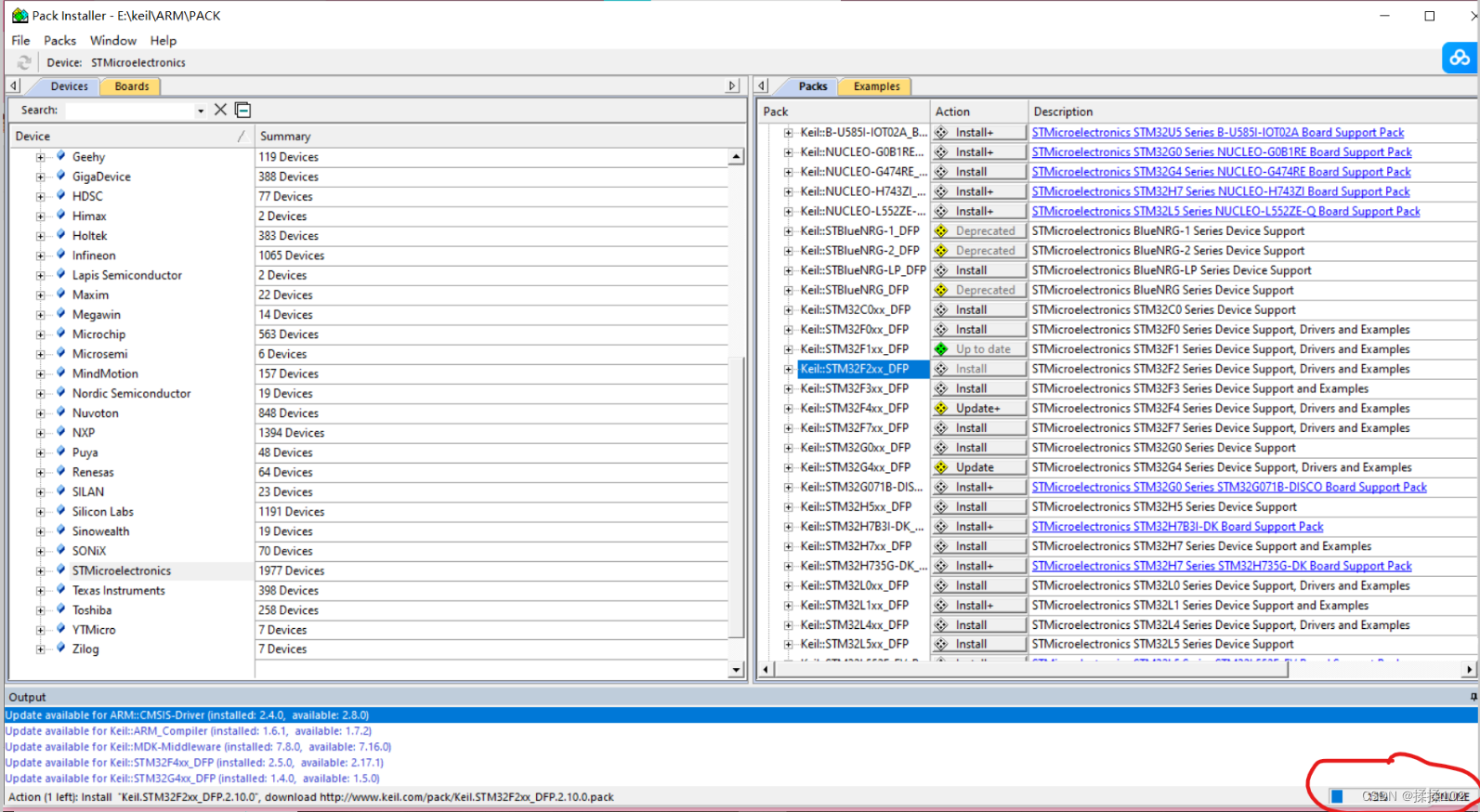Open the File menu

(20, 40)
